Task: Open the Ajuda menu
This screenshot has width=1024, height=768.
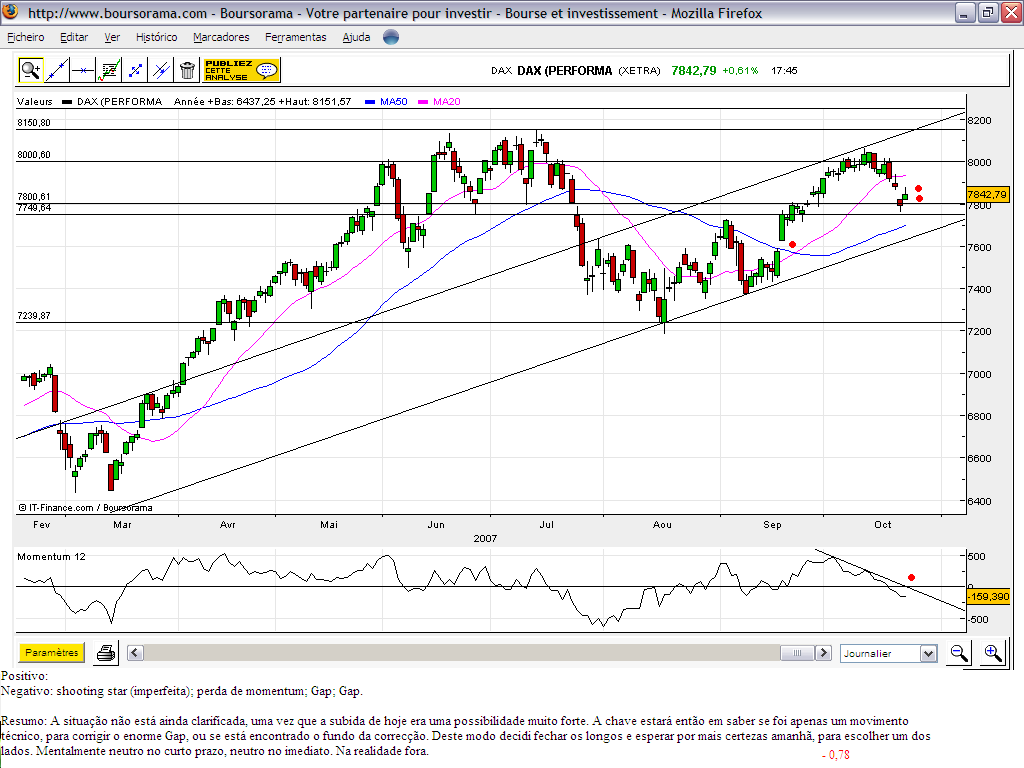Action: tap(356, 37)
